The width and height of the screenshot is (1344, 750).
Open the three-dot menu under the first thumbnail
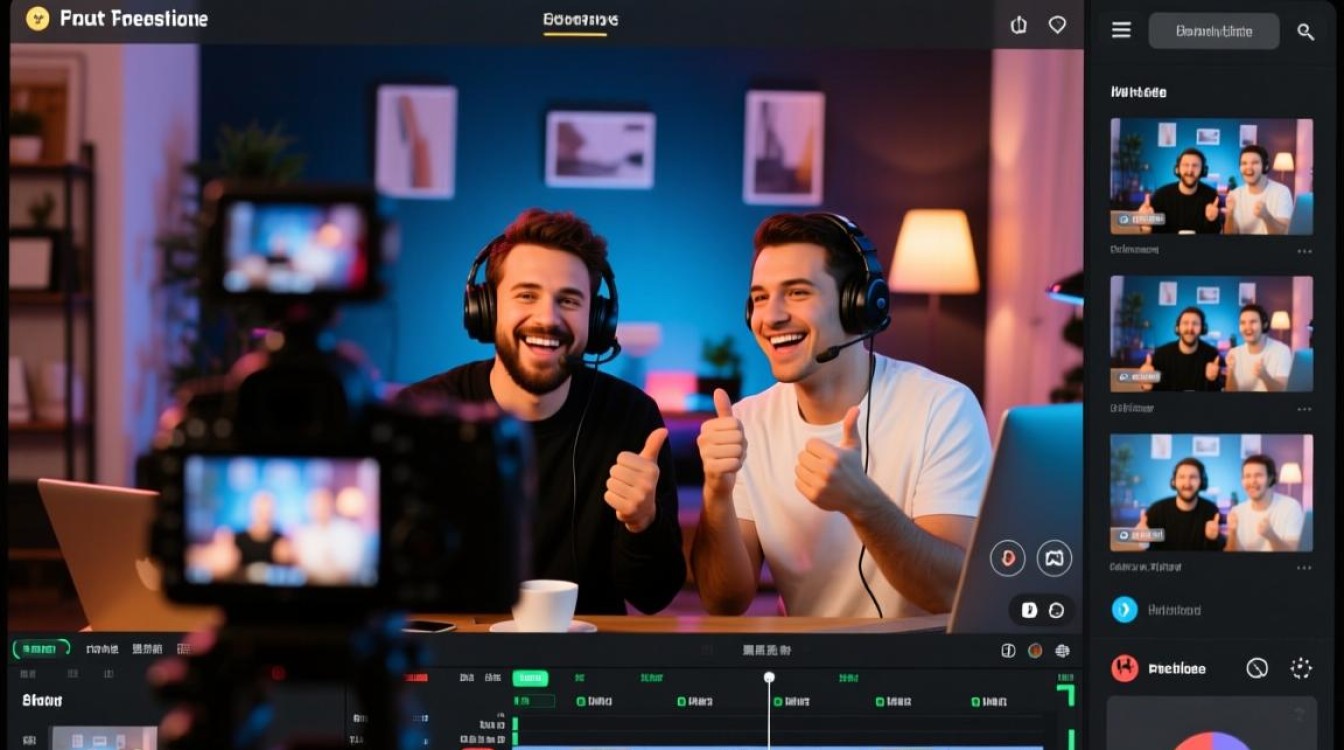(1304, 251)
